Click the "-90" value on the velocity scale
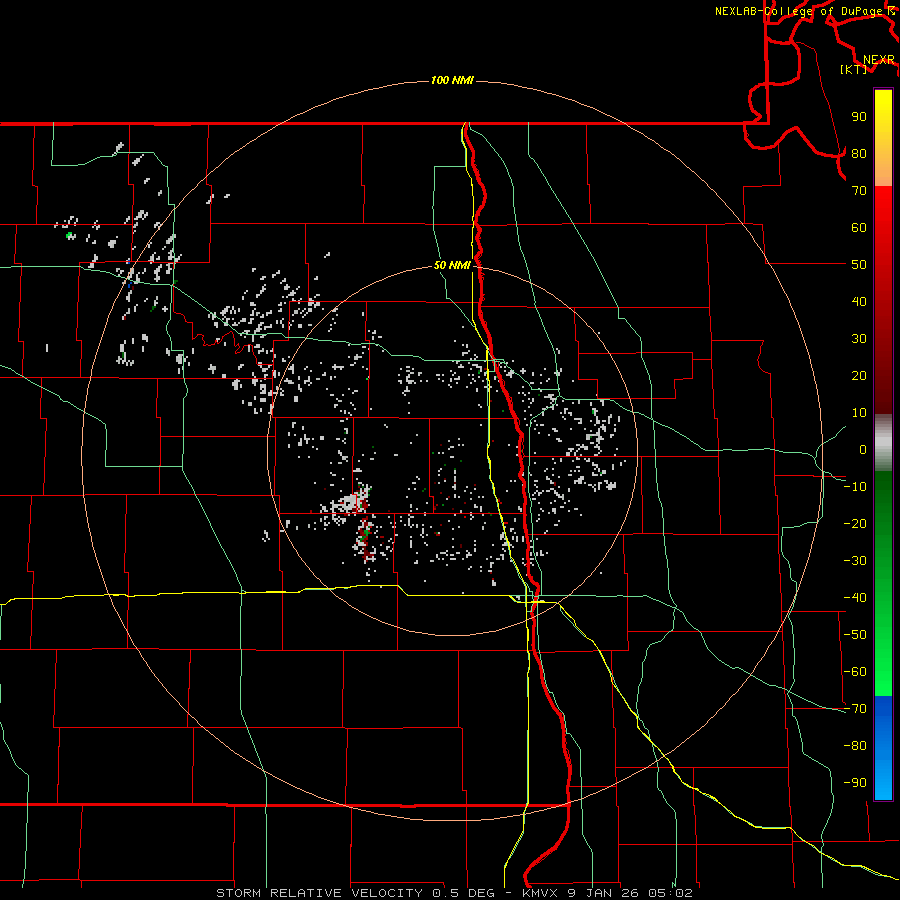This screenshot has width=900, height=900. (855, 783)
